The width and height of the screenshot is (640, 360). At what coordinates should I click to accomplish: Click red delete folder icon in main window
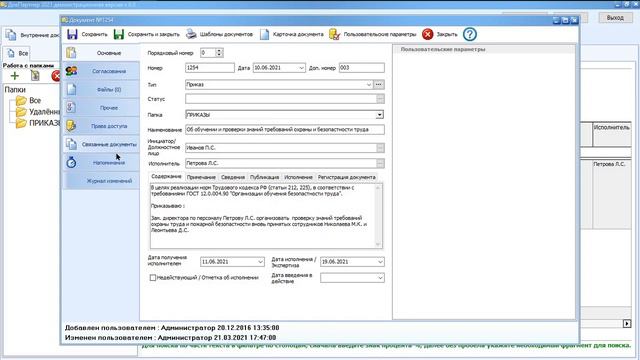56,76
